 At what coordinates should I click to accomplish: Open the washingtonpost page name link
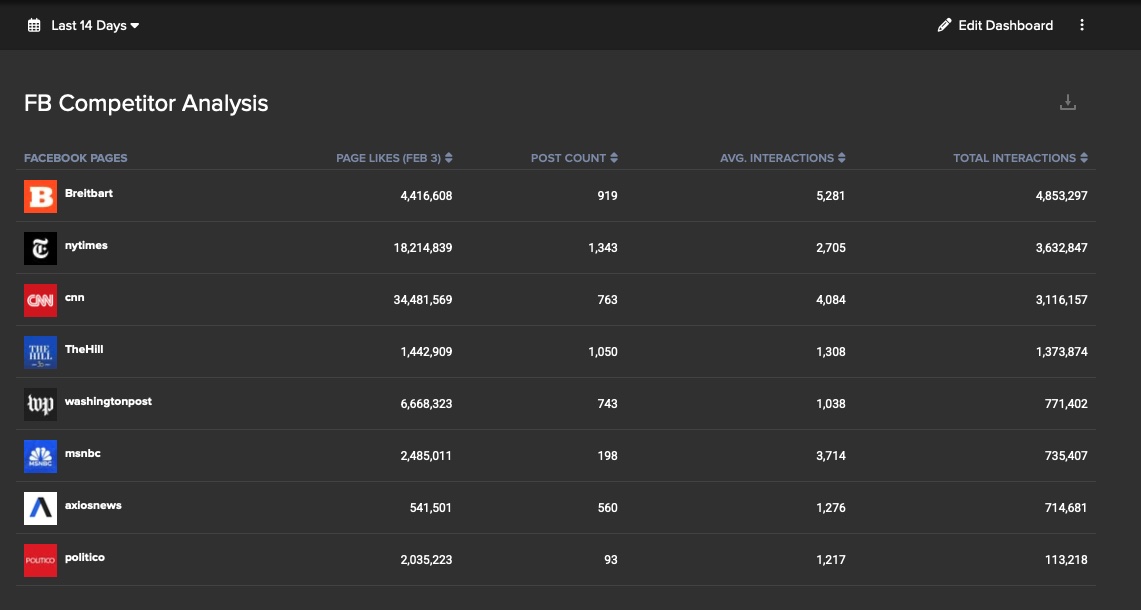pyautogui.click(x=108, y=401)
